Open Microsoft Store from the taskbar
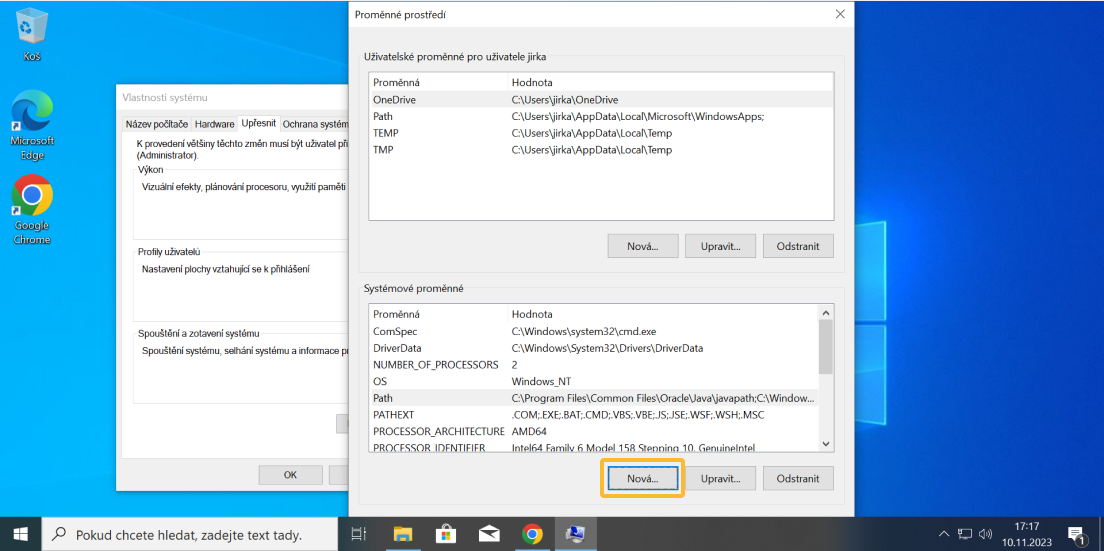1104x551 pixels. pyautogui.click(x=445, y=534)
